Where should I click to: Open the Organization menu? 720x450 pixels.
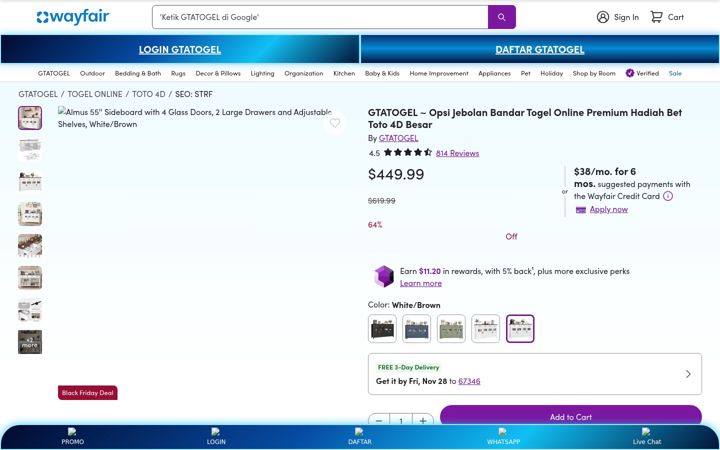click(x=304, y=73)
